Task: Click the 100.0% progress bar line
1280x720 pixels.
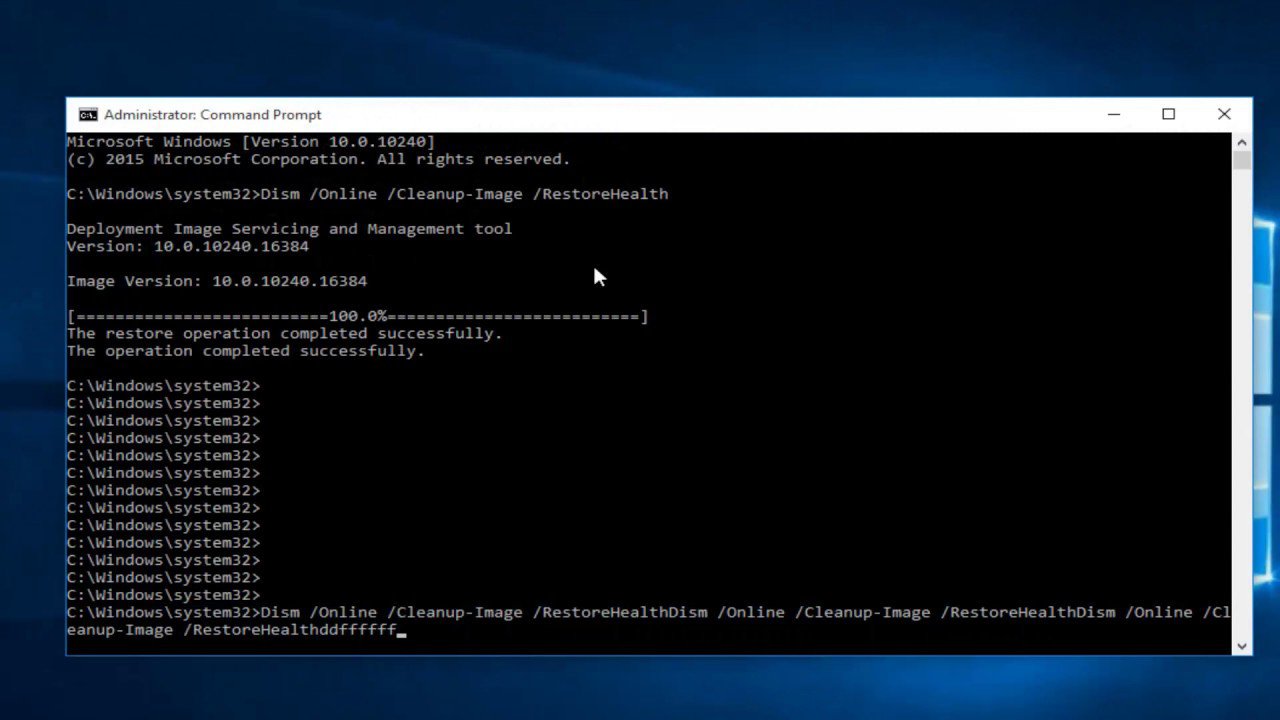Action: point(357,316)
